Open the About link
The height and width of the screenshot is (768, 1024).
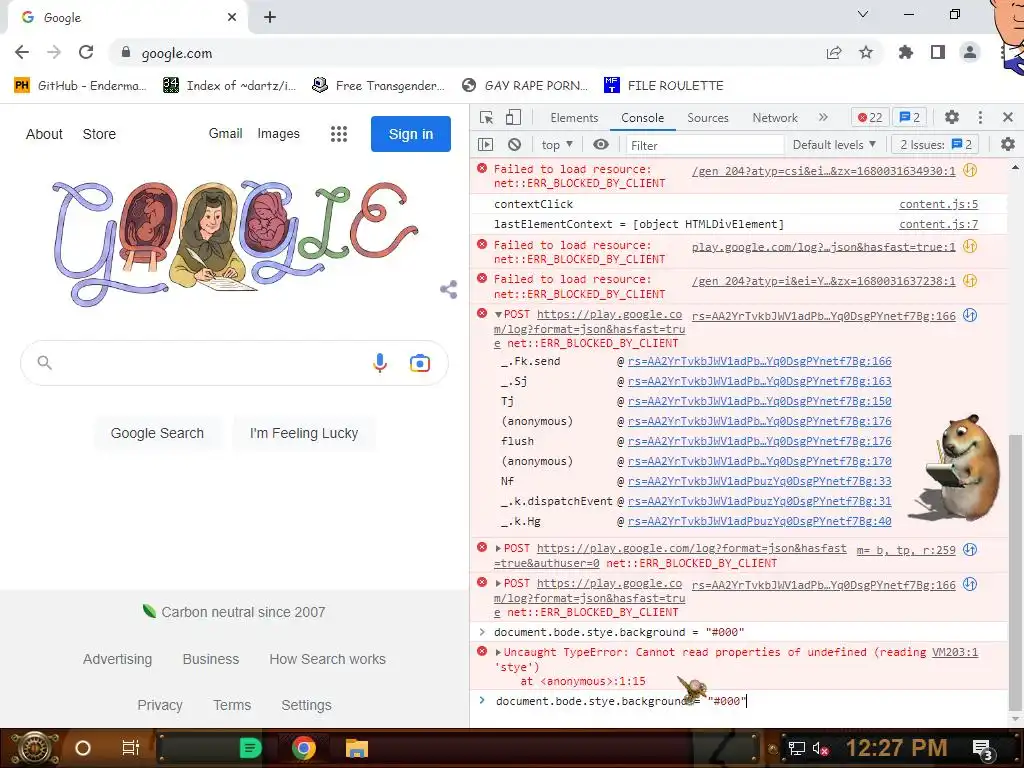pos(44,134)
